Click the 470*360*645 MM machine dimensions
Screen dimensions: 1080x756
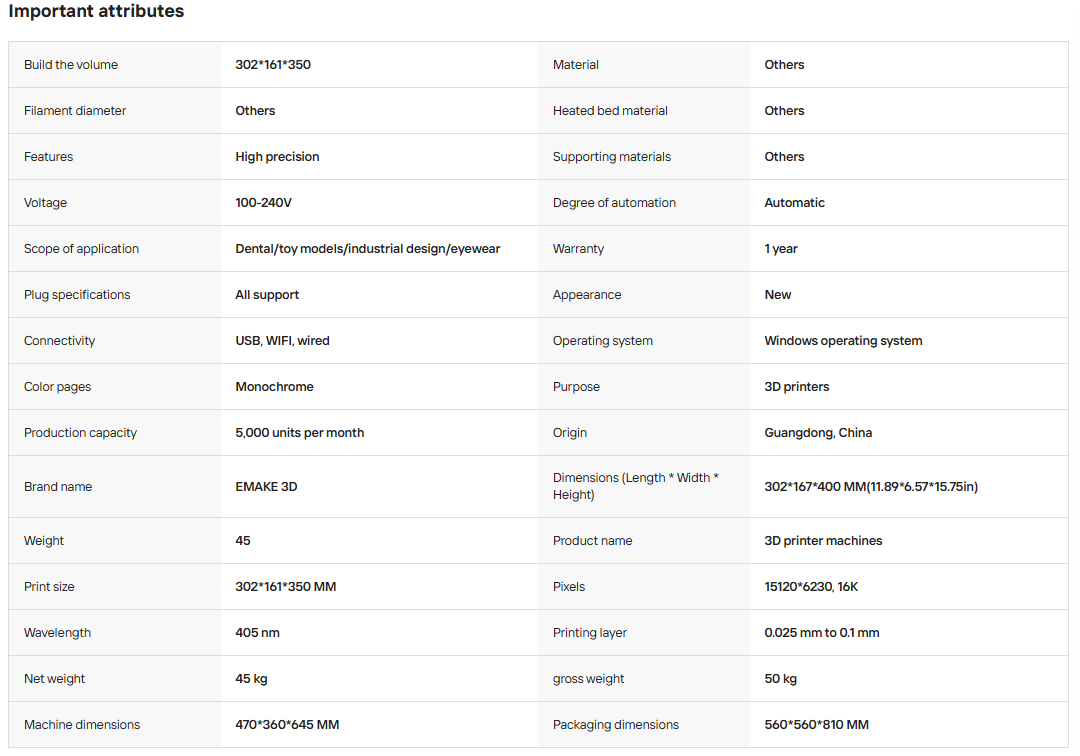pos(287,725)
